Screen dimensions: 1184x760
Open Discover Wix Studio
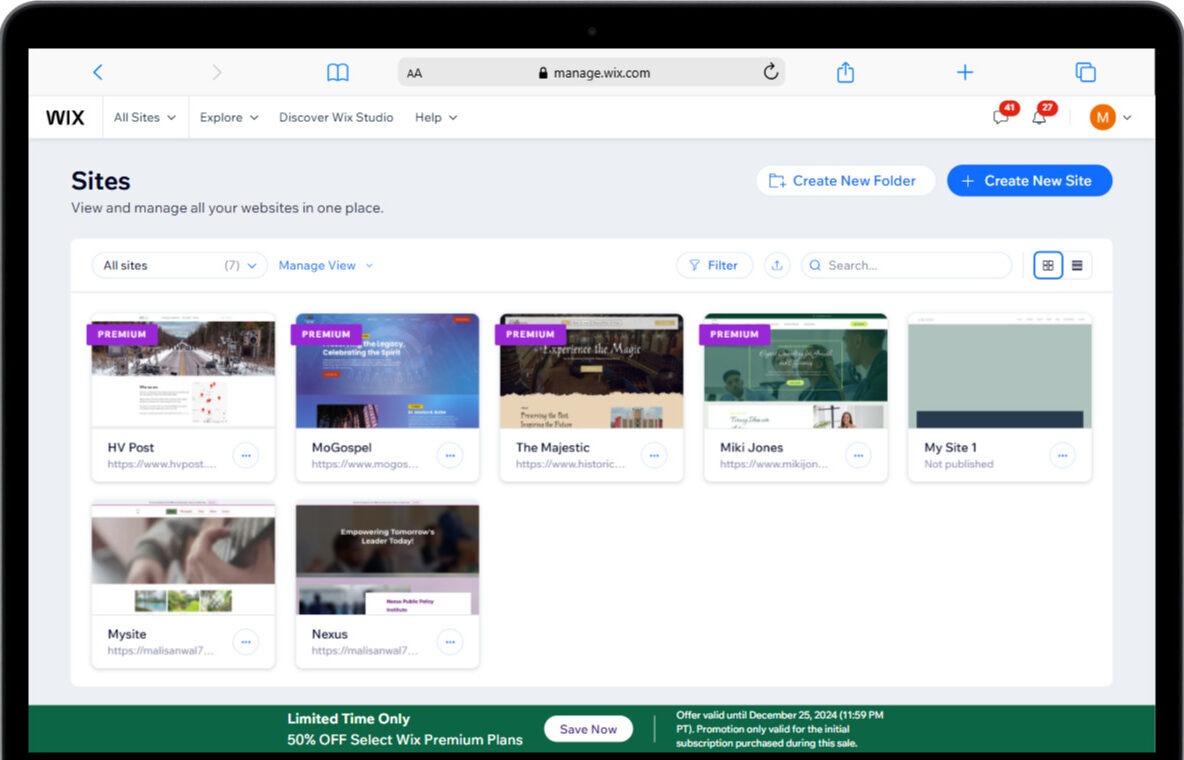coord(336,117)
